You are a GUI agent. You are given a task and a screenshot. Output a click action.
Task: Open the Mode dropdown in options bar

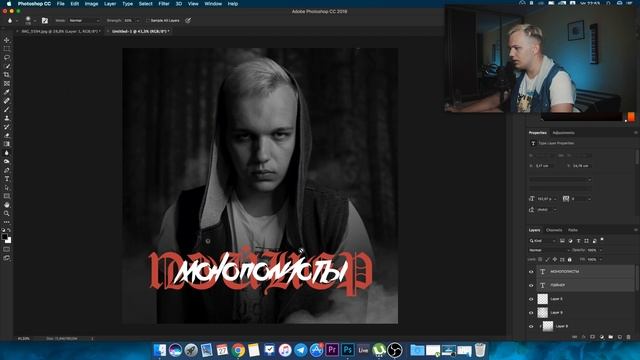(84, 20)
